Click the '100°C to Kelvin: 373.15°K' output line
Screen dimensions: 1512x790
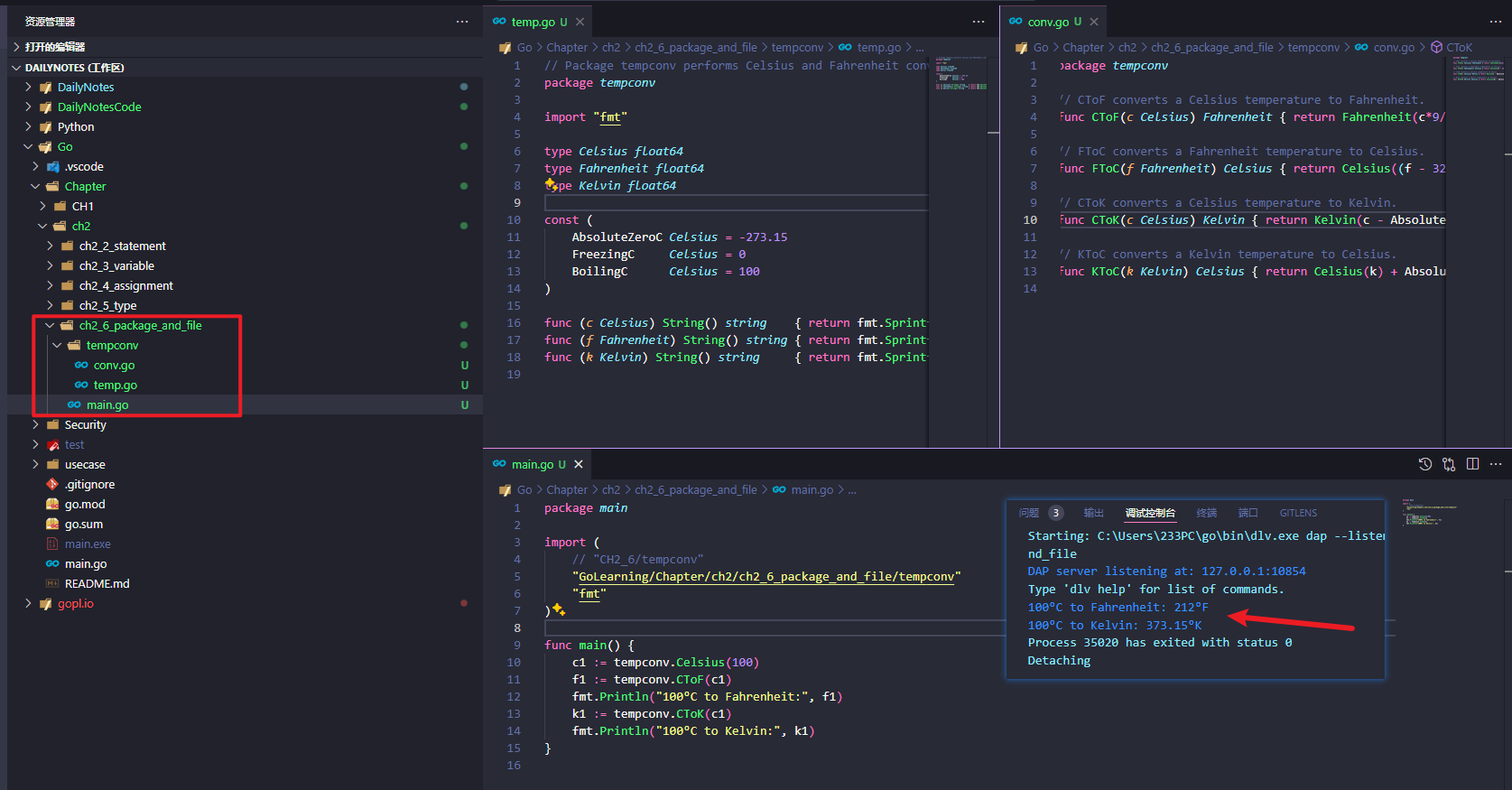tap(1115, 625)
